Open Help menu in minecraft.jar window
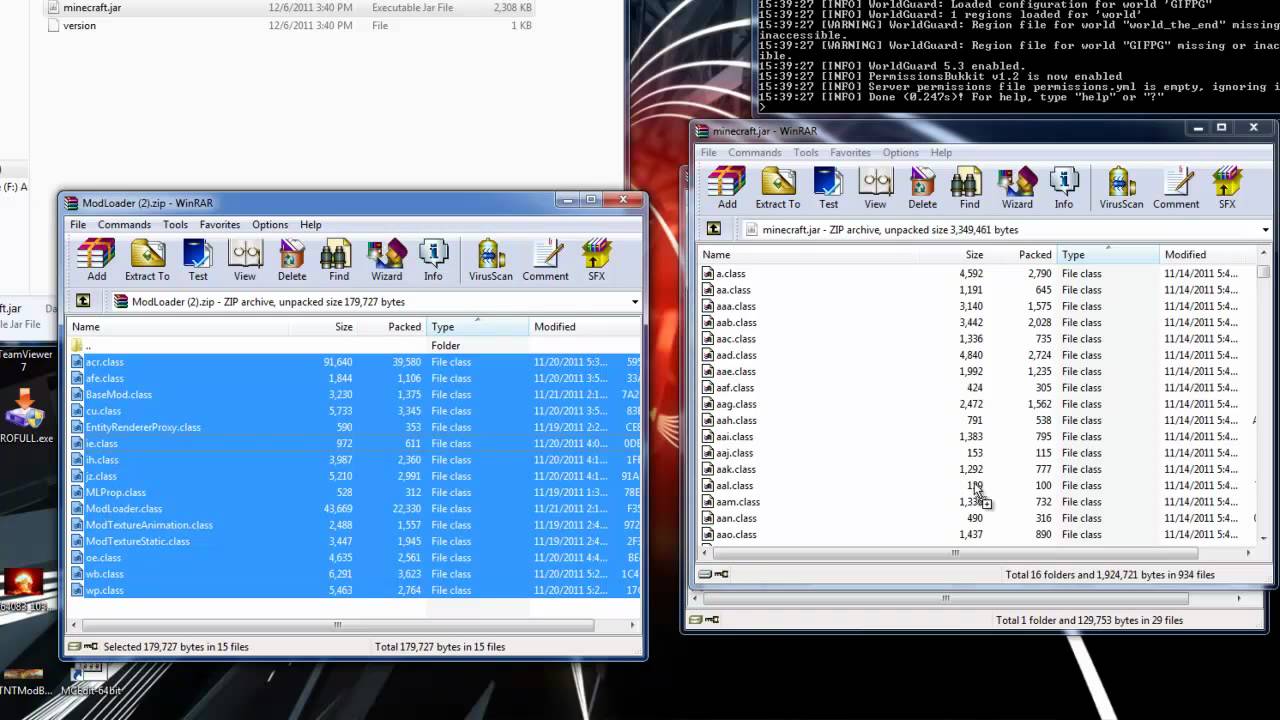This screenshot has width=1280, height=720. [941, 153]
